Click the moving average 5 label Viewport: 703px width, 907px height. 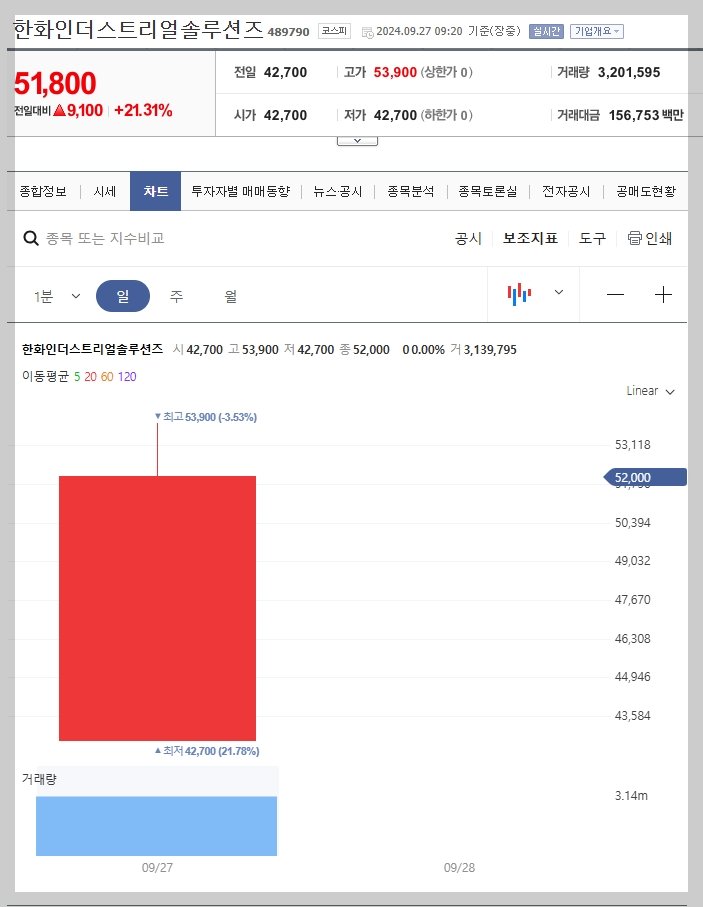tap(77, 377)
